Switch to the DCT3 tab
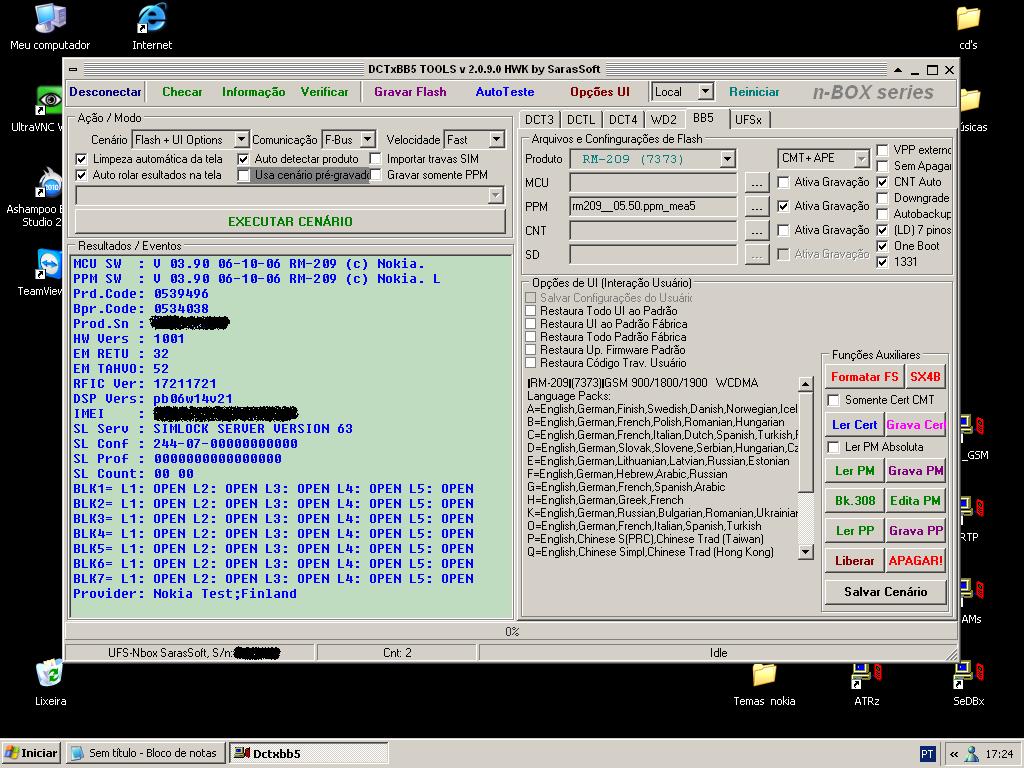The width and height of the screenshot is (1024, 768). 539,120
